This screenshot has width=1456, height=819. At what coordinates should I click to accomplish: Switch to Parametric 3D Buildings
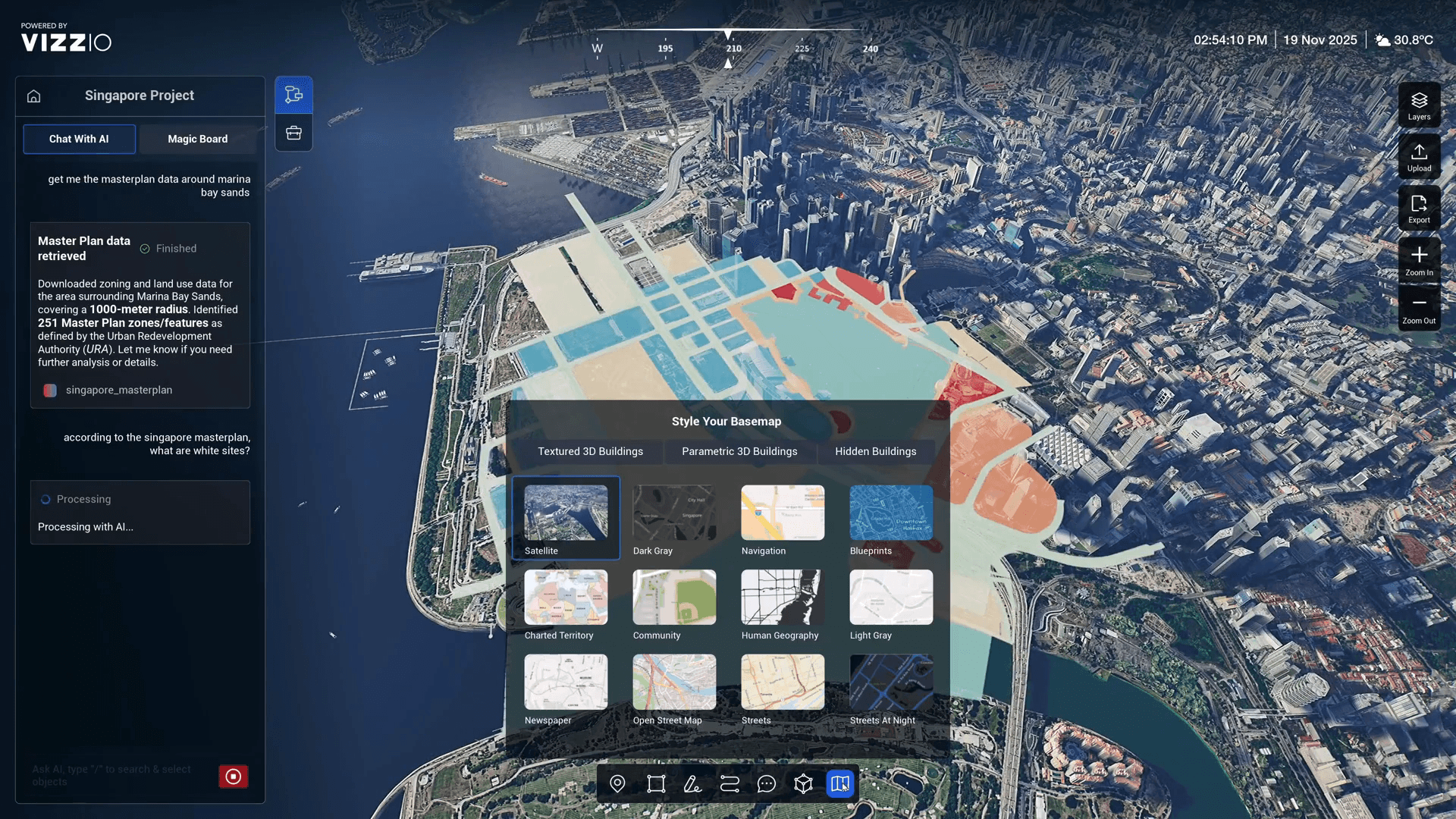tap(739, 451)
